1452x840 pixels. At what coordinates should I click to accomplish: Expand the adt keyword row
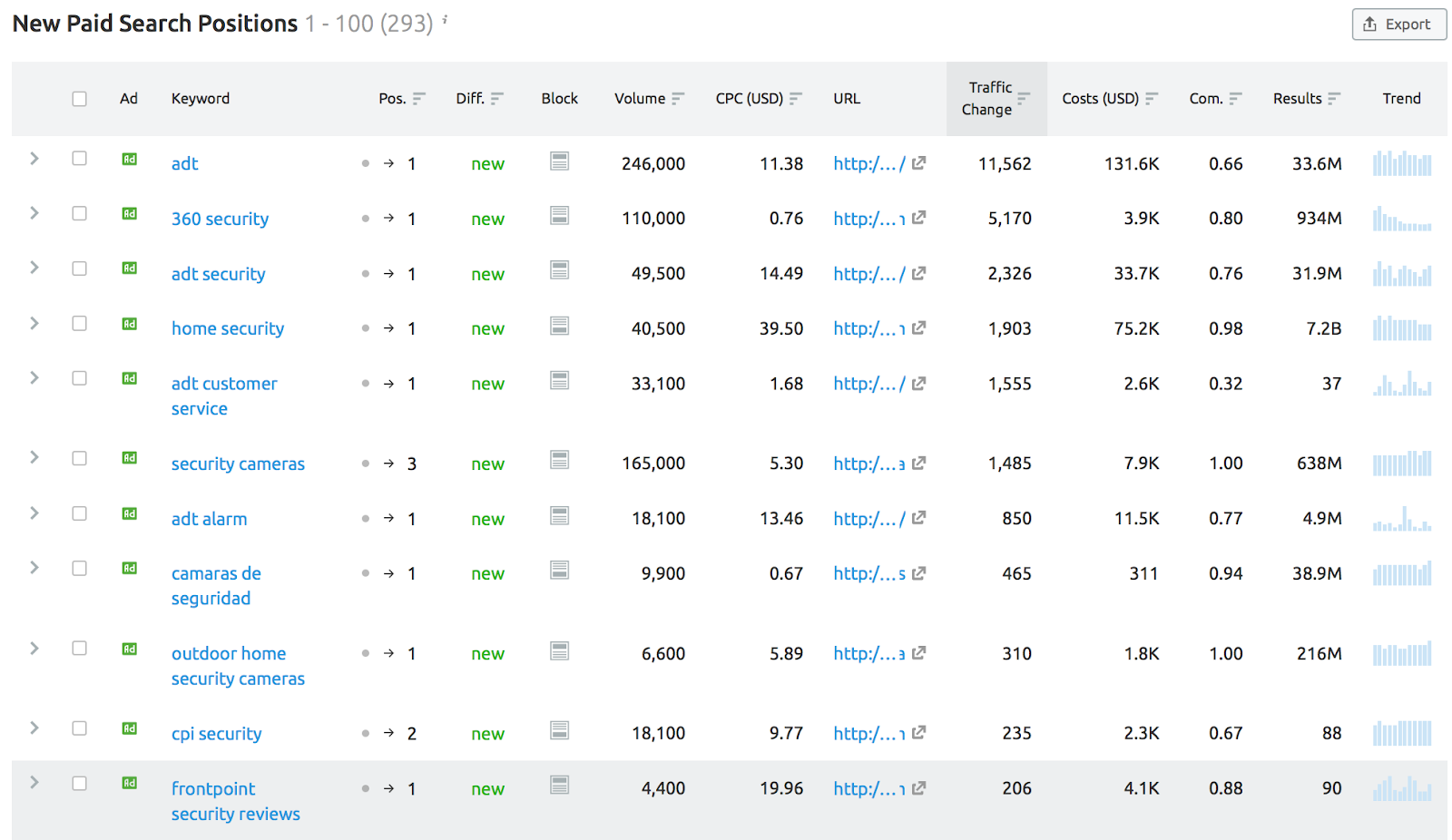34,159
